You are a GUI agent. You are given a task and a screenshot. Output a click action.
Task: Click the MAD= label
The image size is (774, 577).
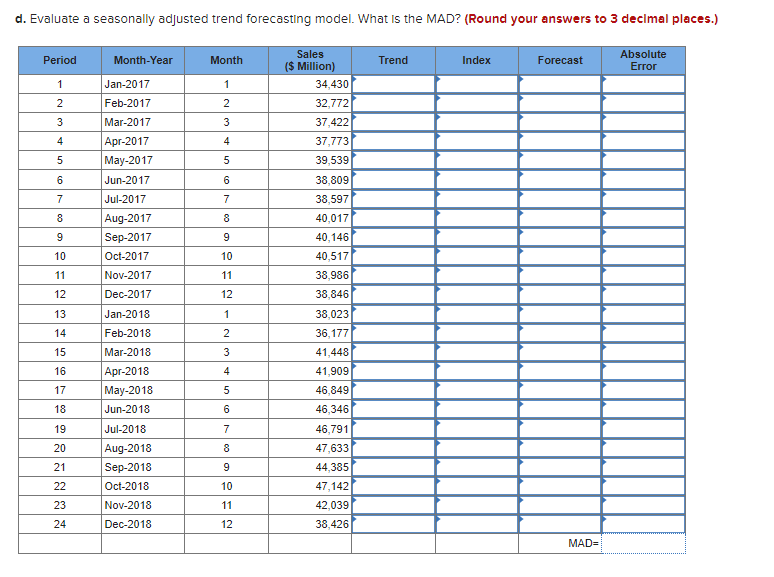coord(583,543)
